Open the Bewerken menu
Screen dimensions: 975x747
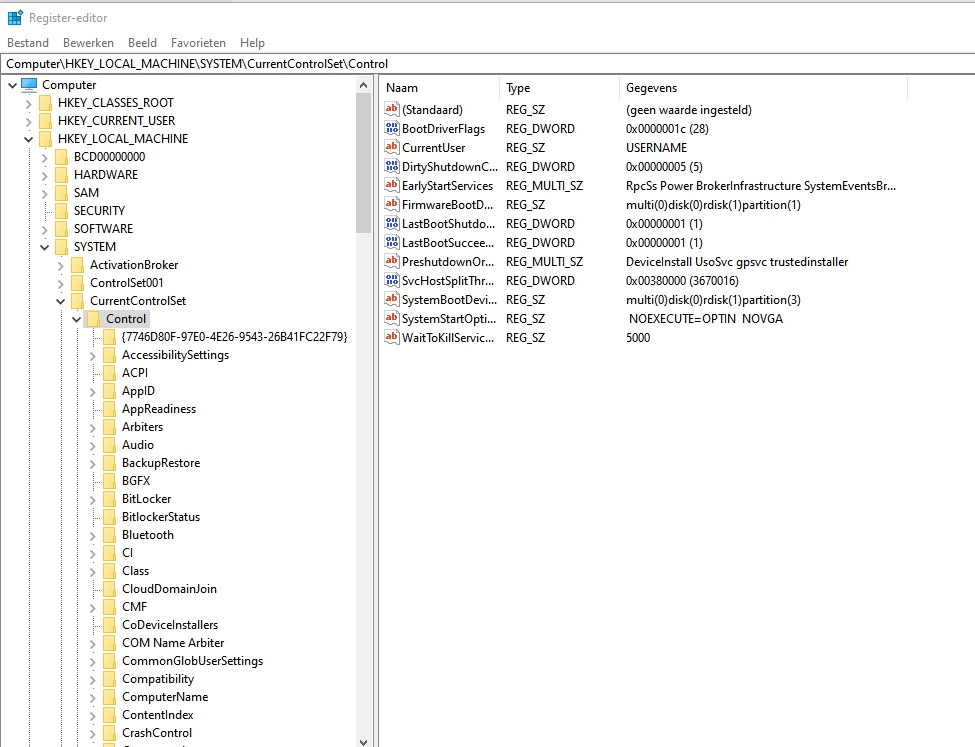pos(88,43)
